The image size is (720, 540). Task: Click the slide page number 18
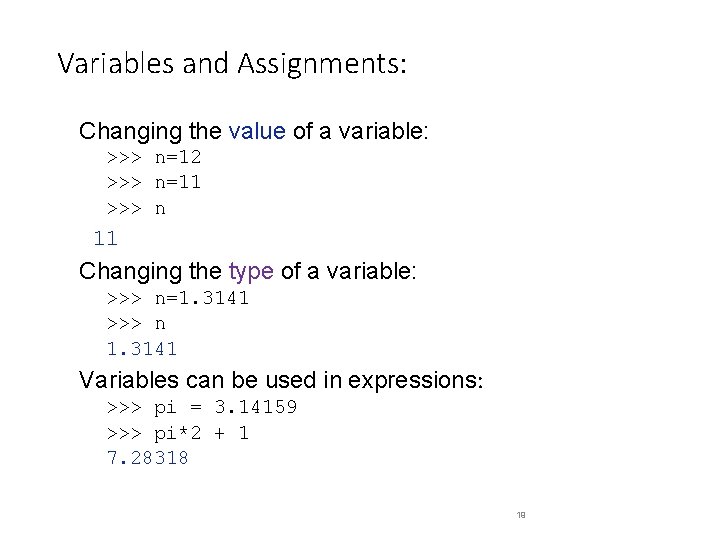521,515
